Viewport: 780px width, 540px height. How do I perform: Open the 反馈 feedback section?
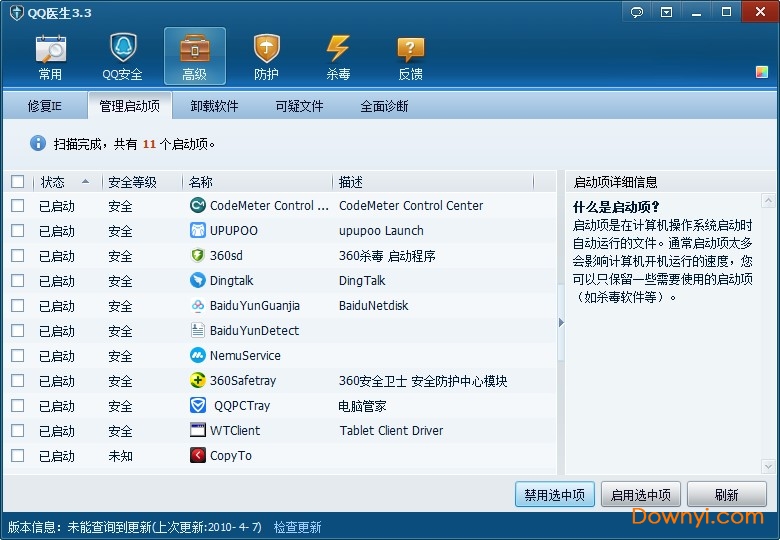[x=410, y=57]
